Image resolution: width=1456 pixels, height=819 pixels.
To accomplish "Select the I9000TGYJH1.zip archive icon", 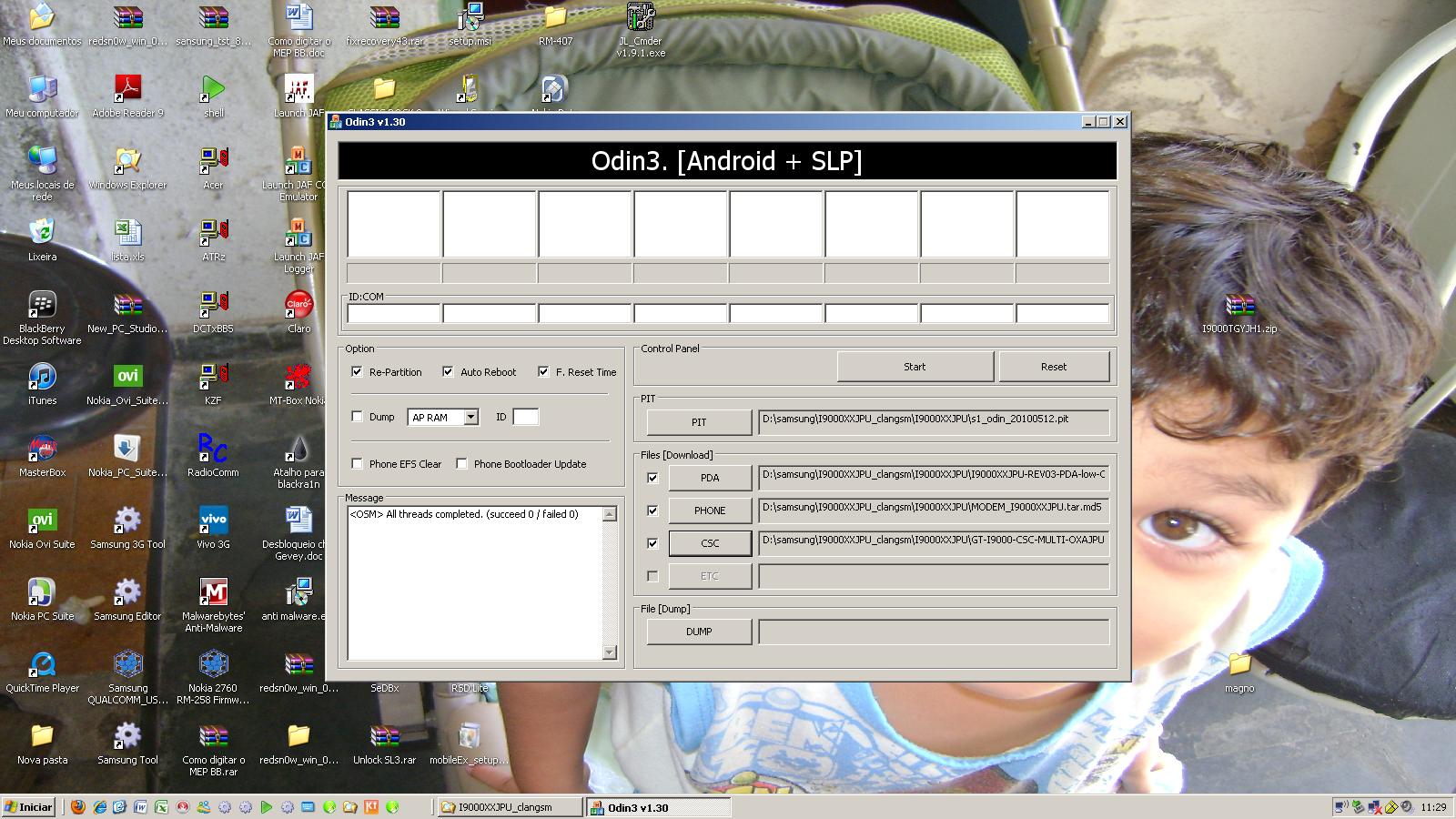I will (x=1239, y=312).
